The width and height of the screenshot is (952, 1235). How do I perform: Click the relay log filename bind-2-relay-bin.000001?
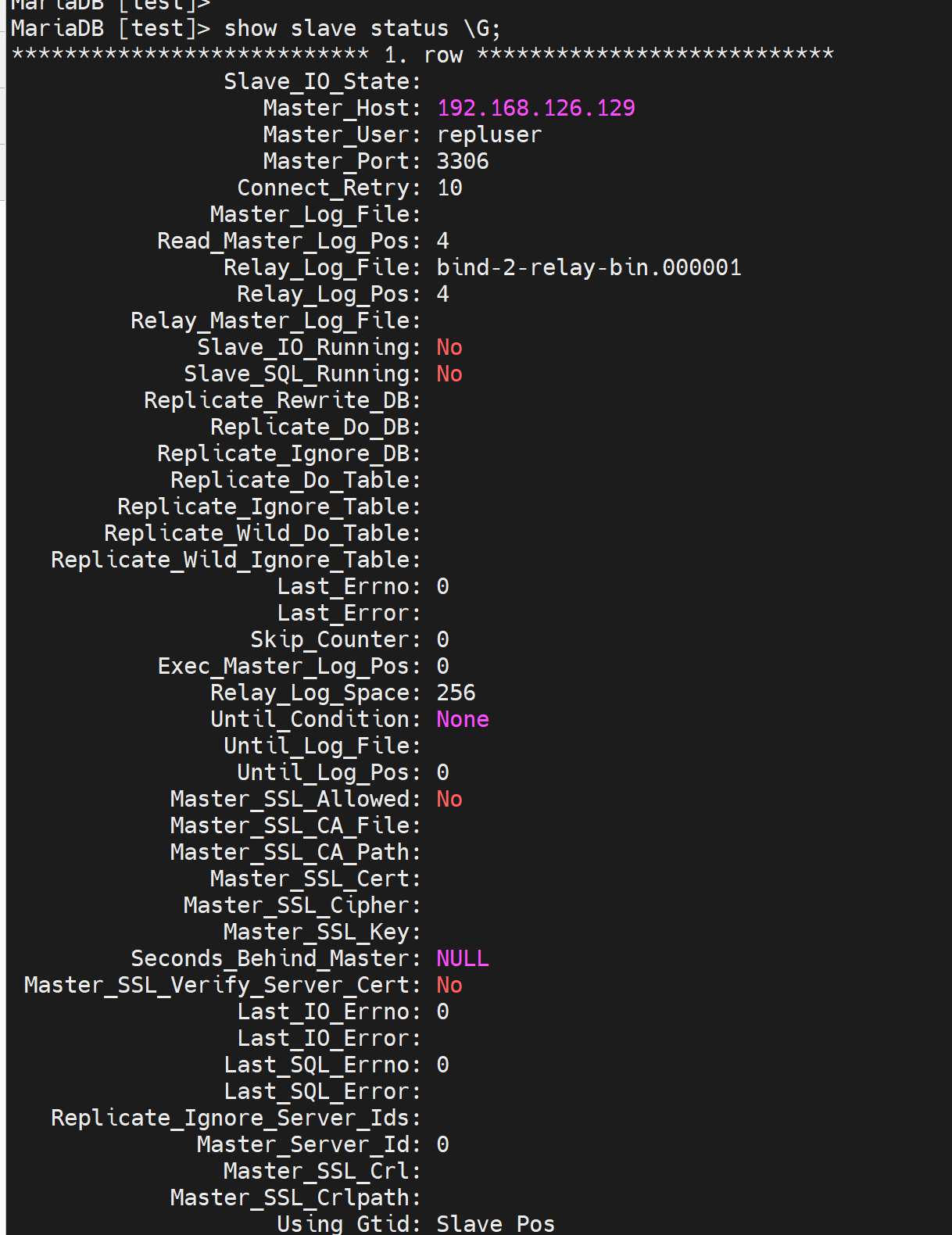[x=589, y=267]
